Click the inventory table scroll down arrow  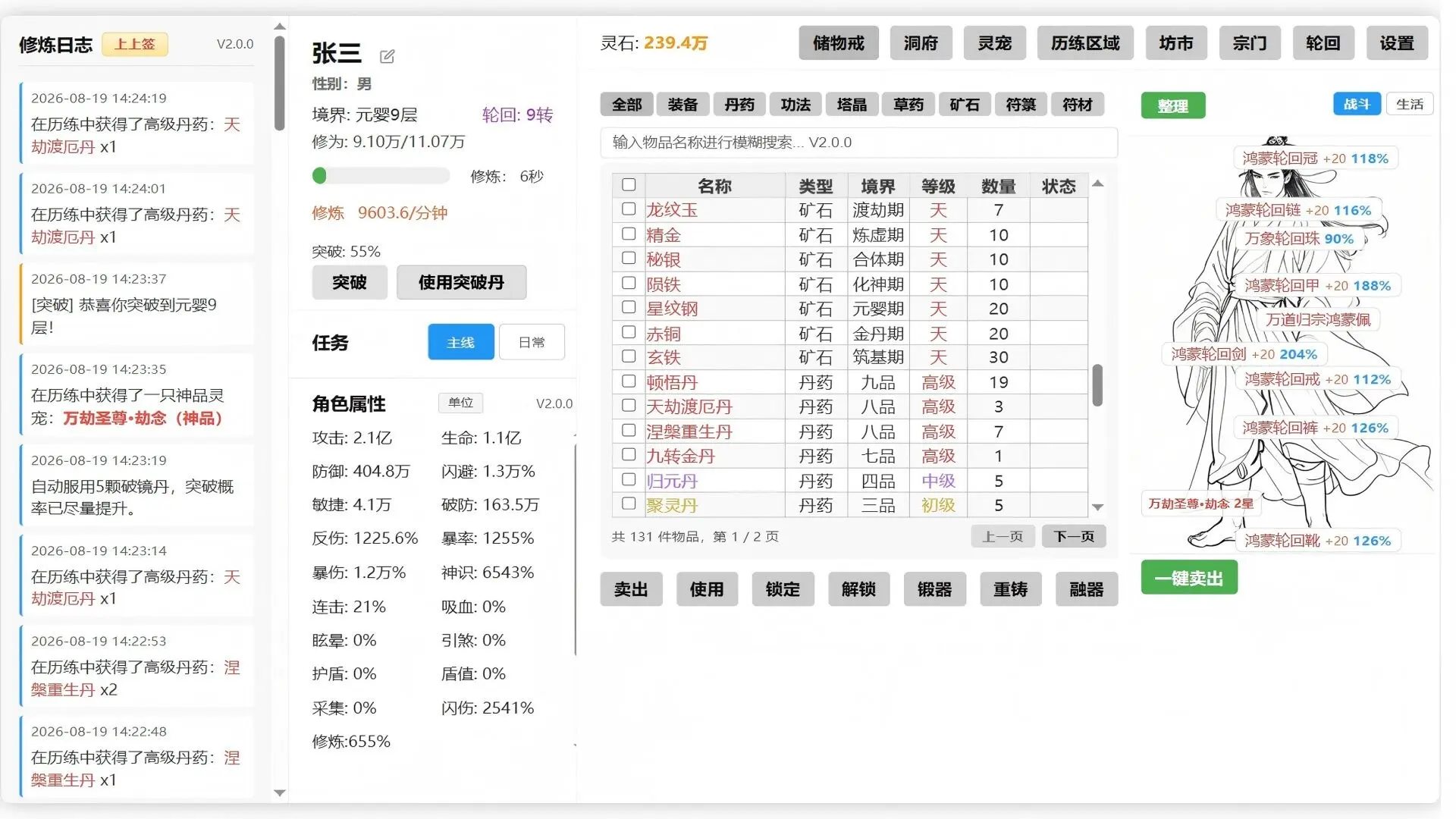tap(1097, 507)
